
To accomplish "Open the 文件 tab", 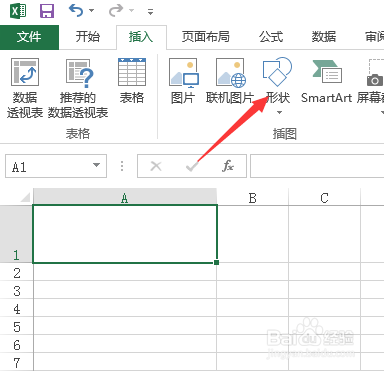I will [29, 37].
